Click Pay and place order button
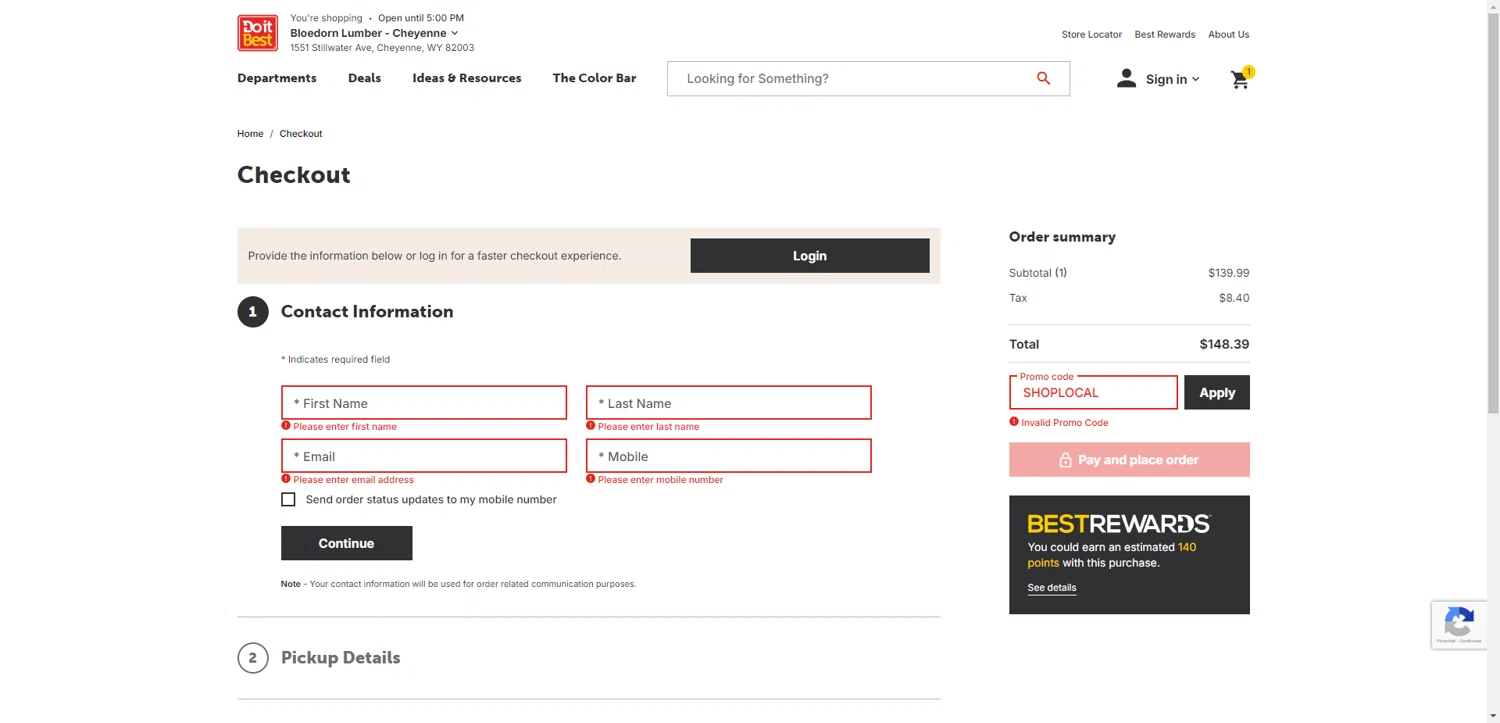Image resolution: width=1500 pixels, height=723 pixels. point(1129,460)
